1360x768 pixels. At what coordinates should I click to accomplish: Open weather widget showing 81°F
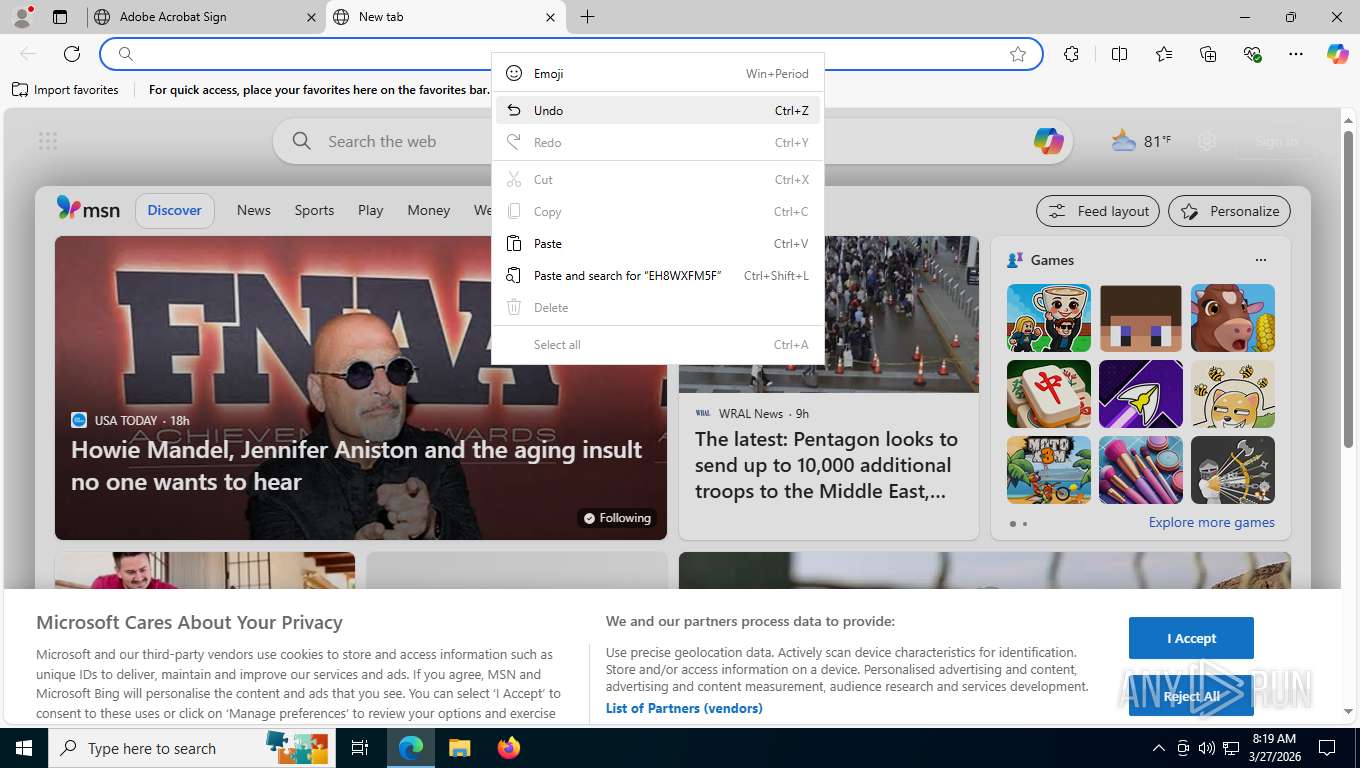coord(1141,141)
